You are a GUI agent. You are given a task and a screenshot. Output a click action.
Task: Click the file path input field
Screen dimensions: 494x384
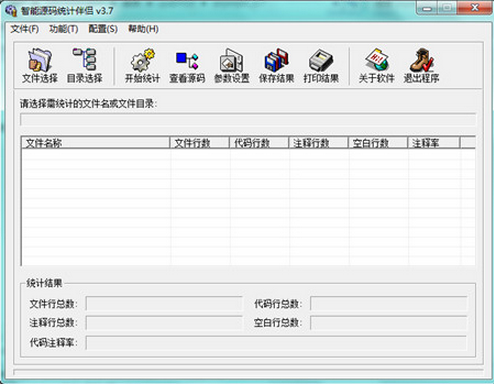[248, 120]
